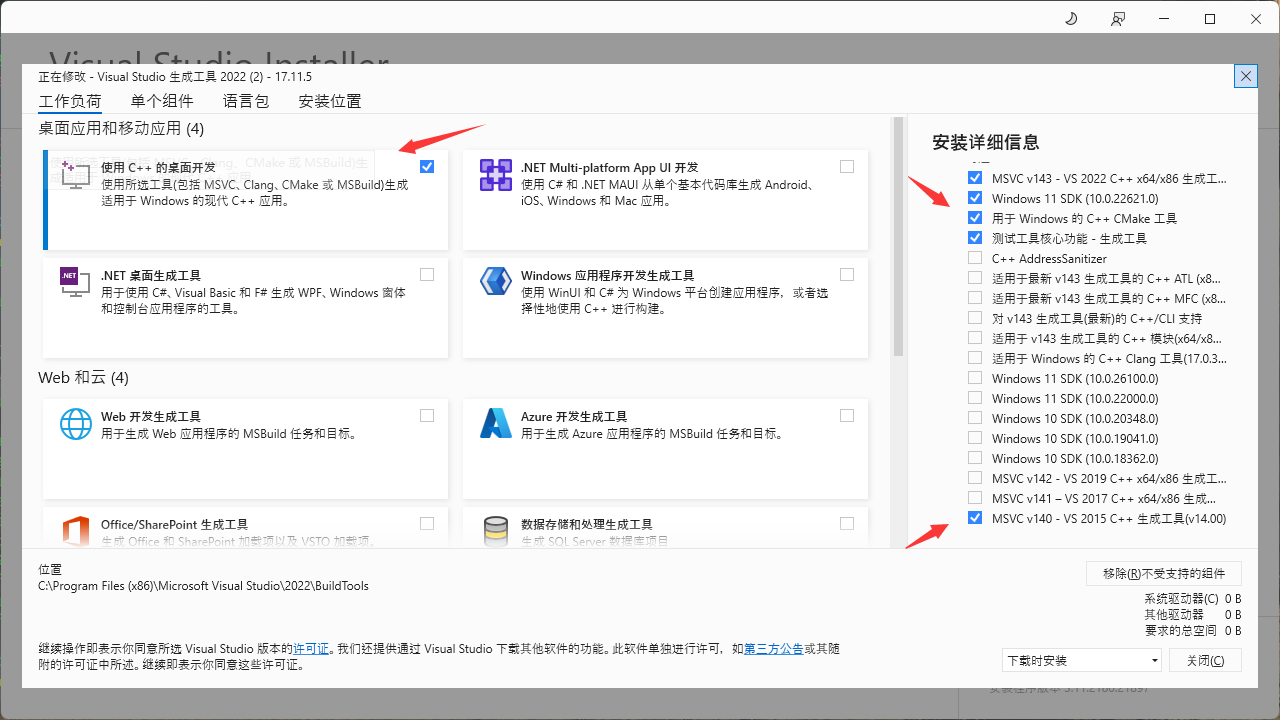Open the install mode dropdown (下载时安装)

[1082, 660]
